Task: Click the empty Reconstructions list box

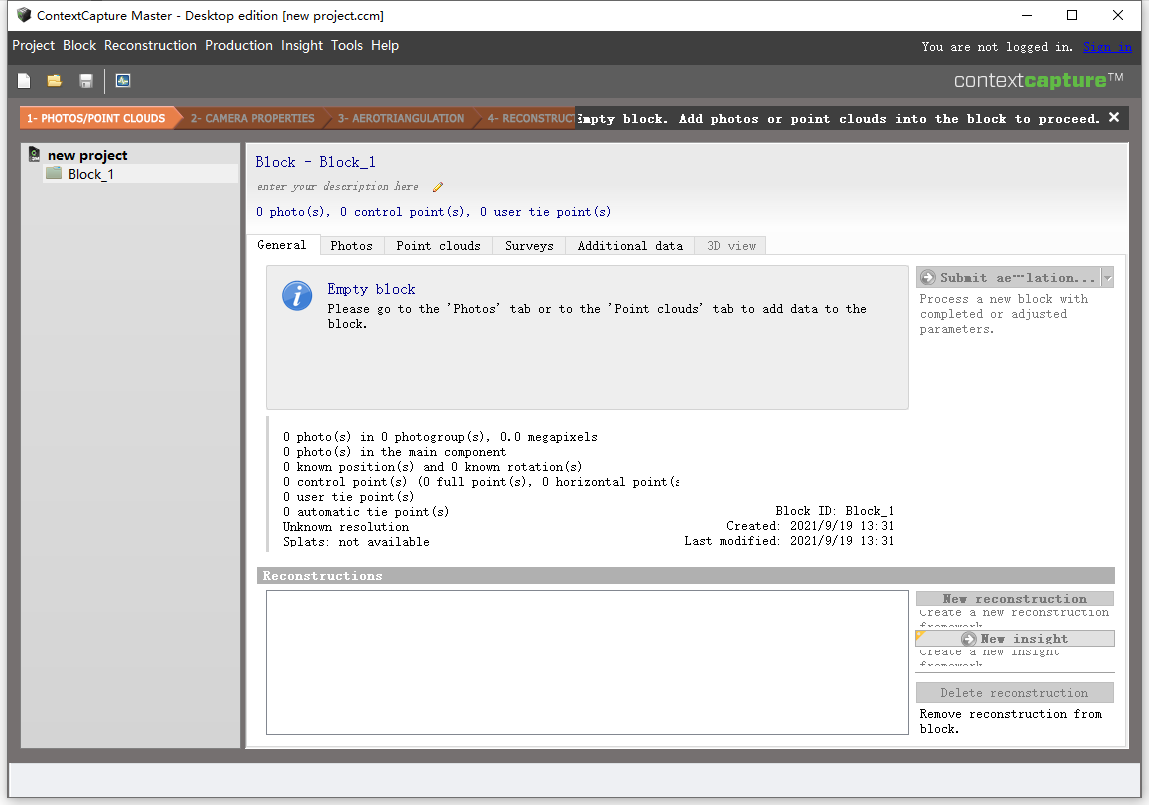Action: pos(587,662)
